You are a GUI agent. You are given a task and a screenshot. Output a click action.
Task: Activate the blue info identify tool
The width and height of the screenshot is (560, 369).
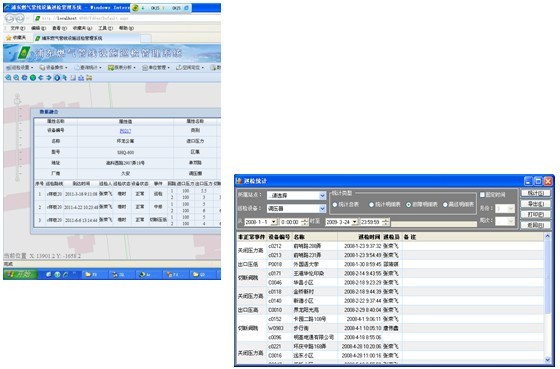(x=57, y=78)
